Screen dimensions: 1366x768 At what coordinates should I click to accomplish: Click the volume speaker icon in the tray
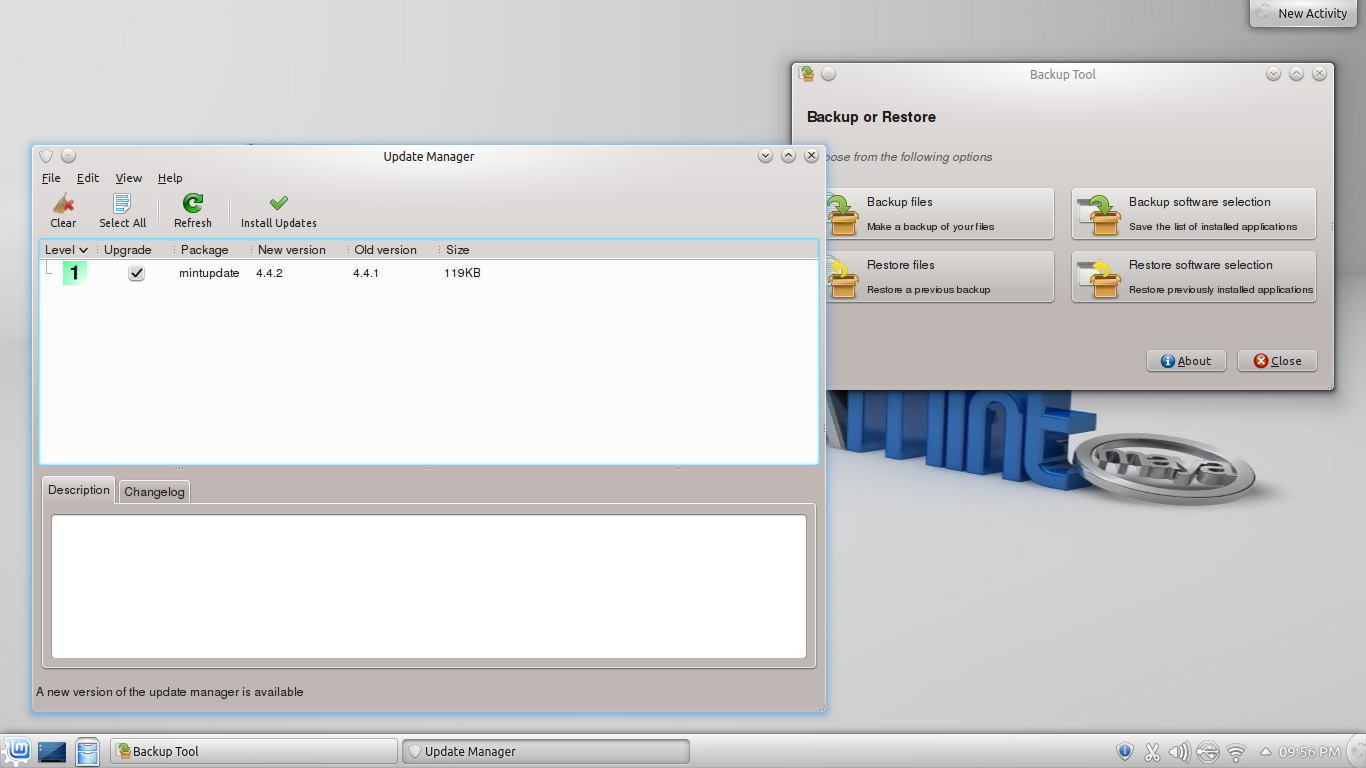(x=1180, y=751)
